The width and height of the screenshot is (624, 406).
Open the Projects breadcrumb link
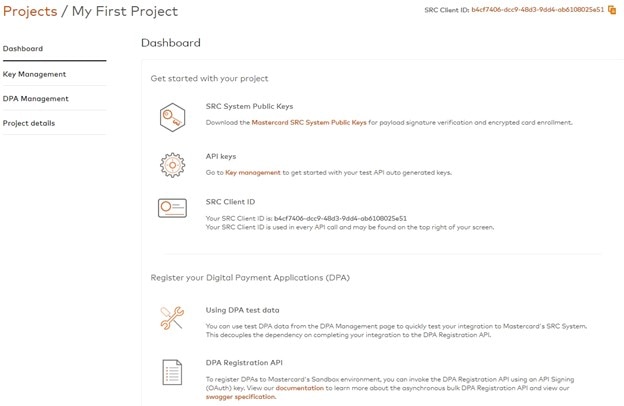[30, 12]
